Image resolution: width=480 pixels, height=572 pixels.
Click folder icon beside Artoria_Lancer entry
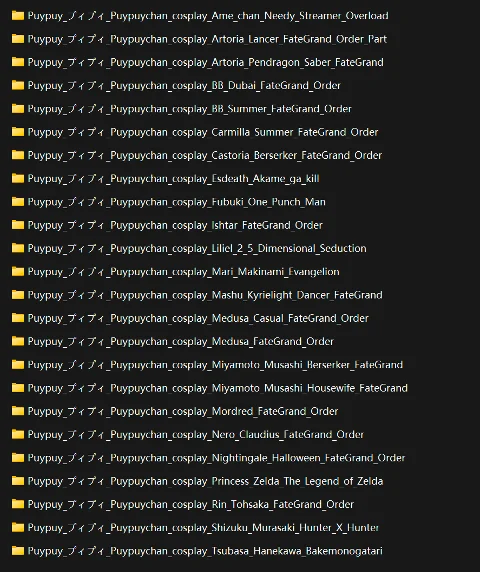18,39
